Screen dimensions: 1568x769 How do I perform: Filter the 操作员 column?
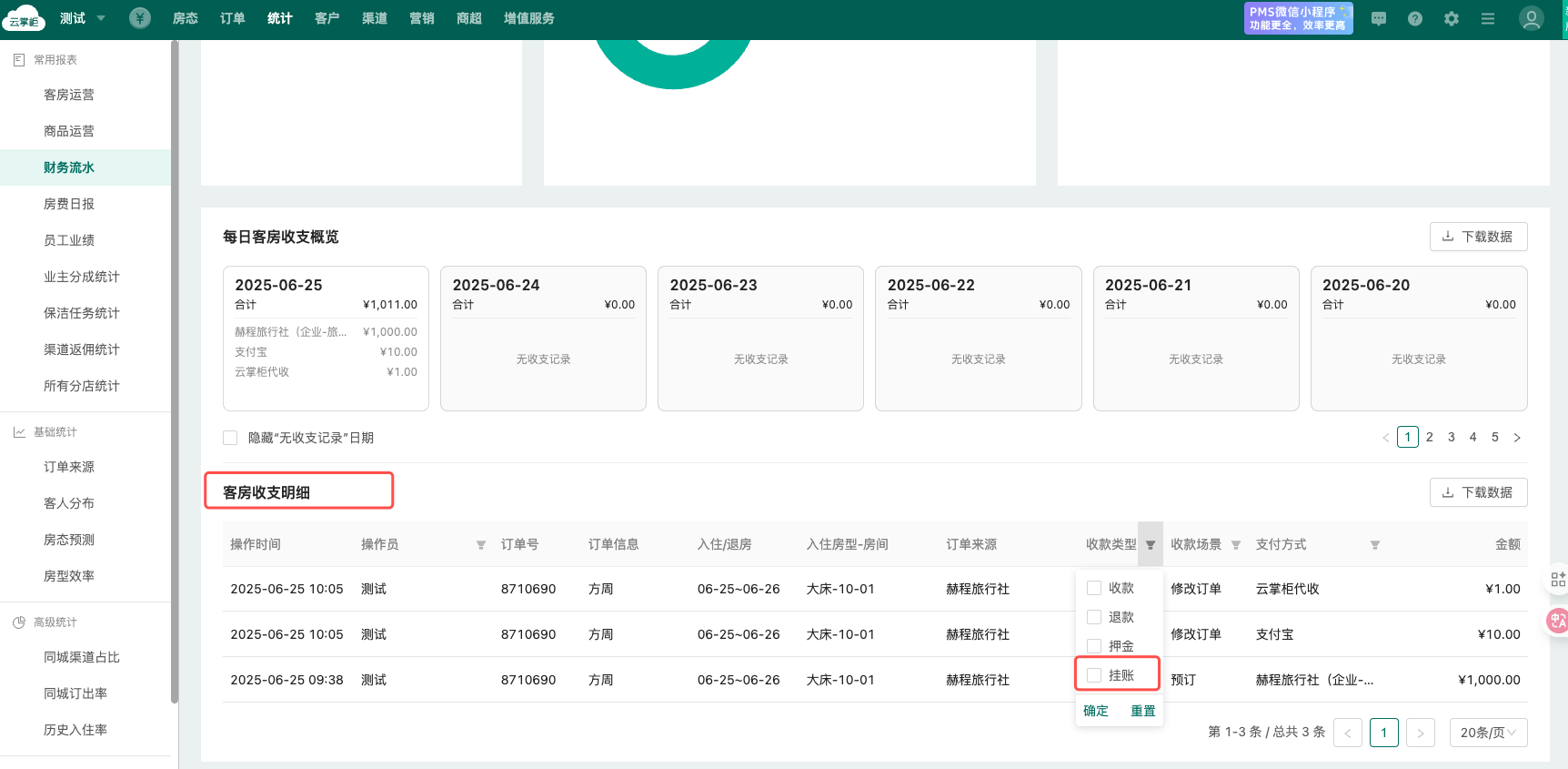coord(481,545)
